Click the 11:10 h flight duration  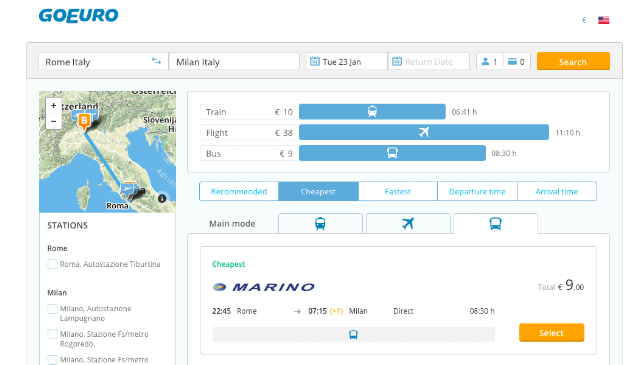(568, 133)
